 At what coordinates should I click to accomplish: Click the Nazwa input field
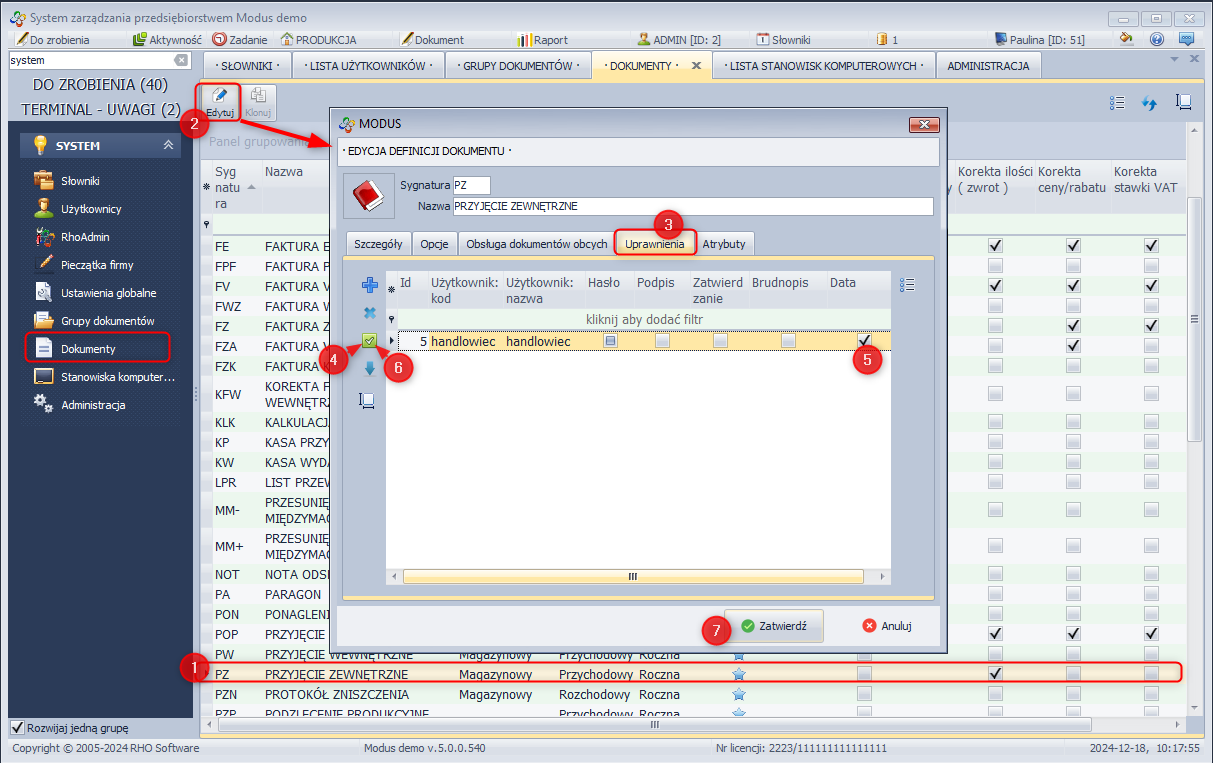click(692, 206)
